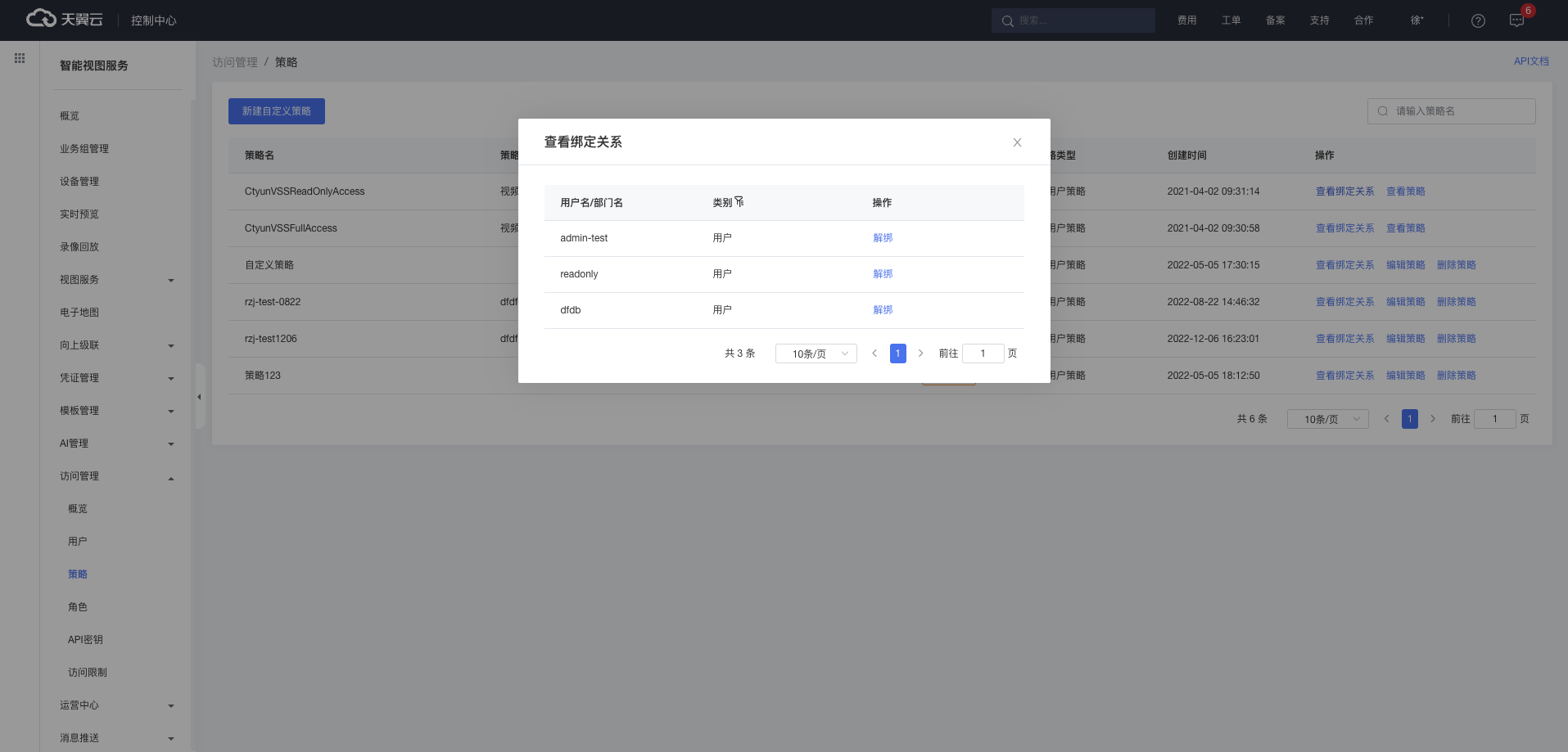Click 解绑 for admin-test user

coord(883,238)
